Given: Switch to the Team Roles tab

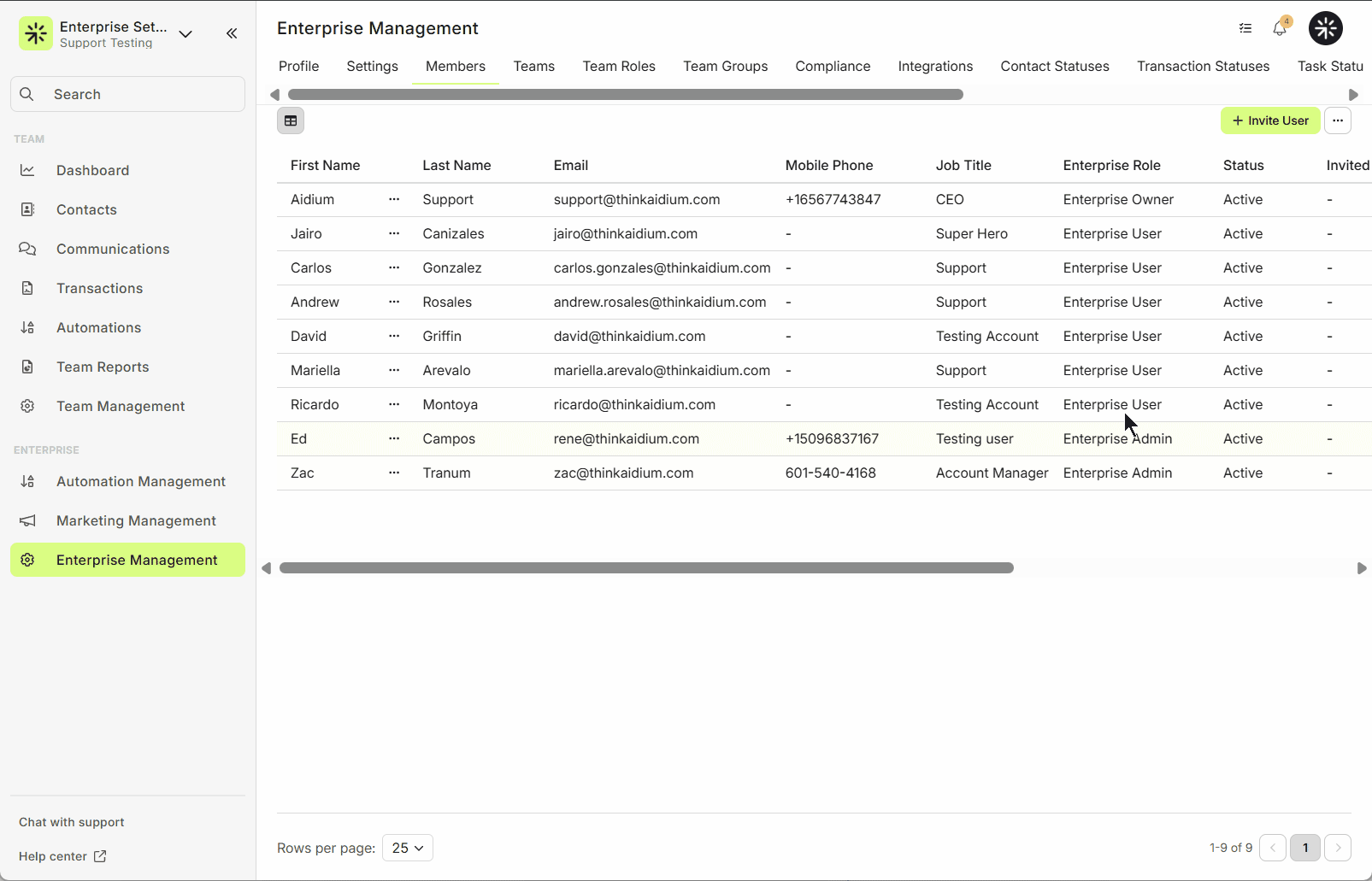Looking at the screenshot, I should point(619,66).
